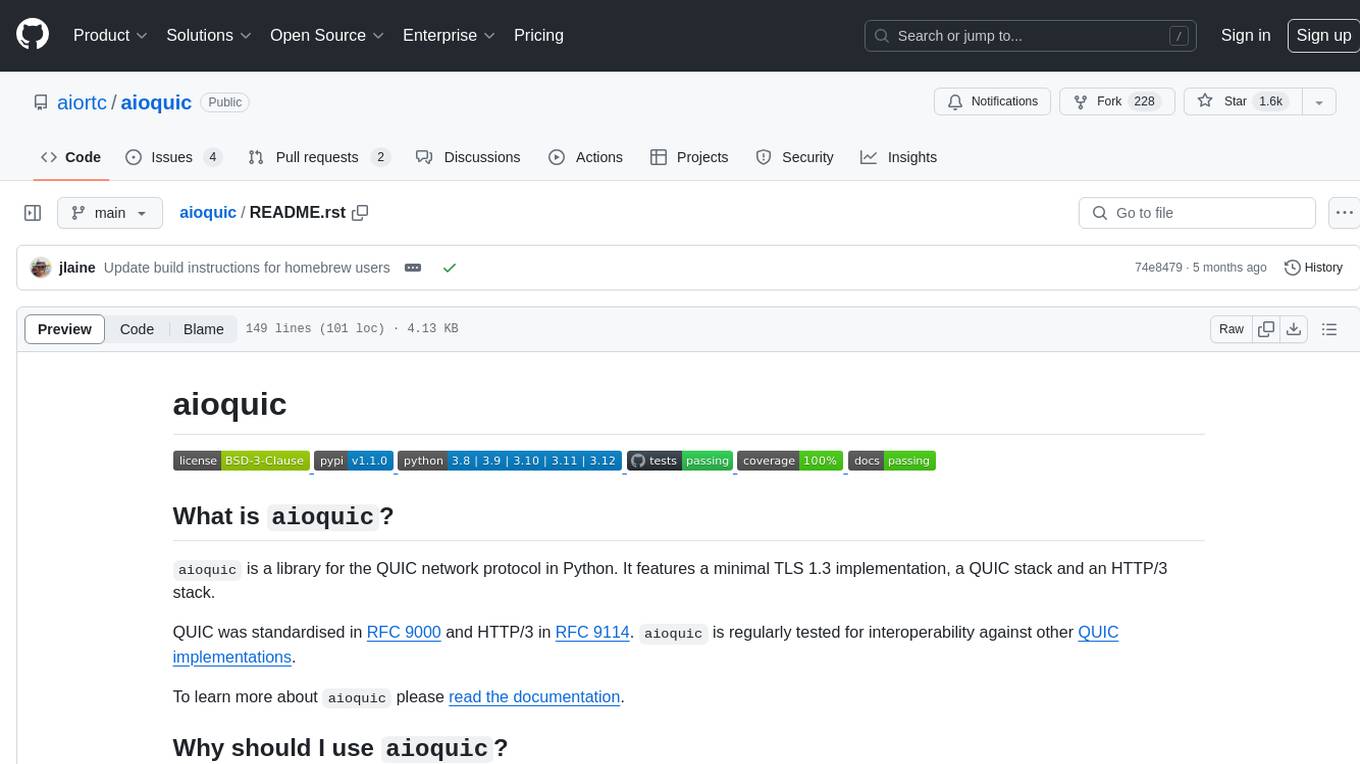1360x764 pixels.
Task: Open the Raw file view
Action: 1231,329
